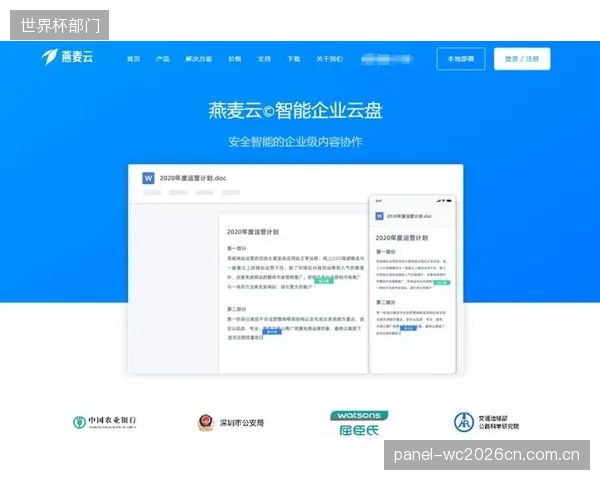Click the blue comment tag in desktop document
Screen dimensions: 600x480
pos(272,331)
